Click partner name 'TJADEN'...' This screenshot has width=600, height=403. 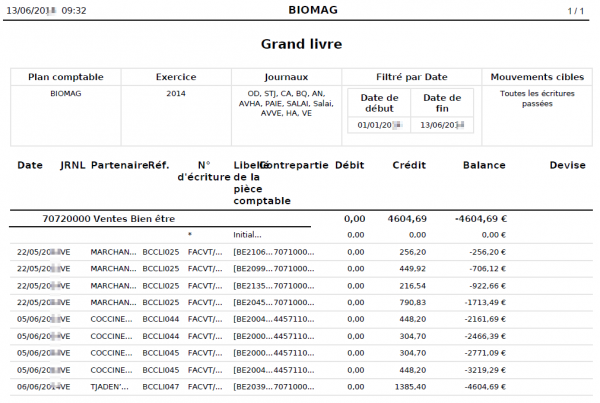tap(109, 387)
